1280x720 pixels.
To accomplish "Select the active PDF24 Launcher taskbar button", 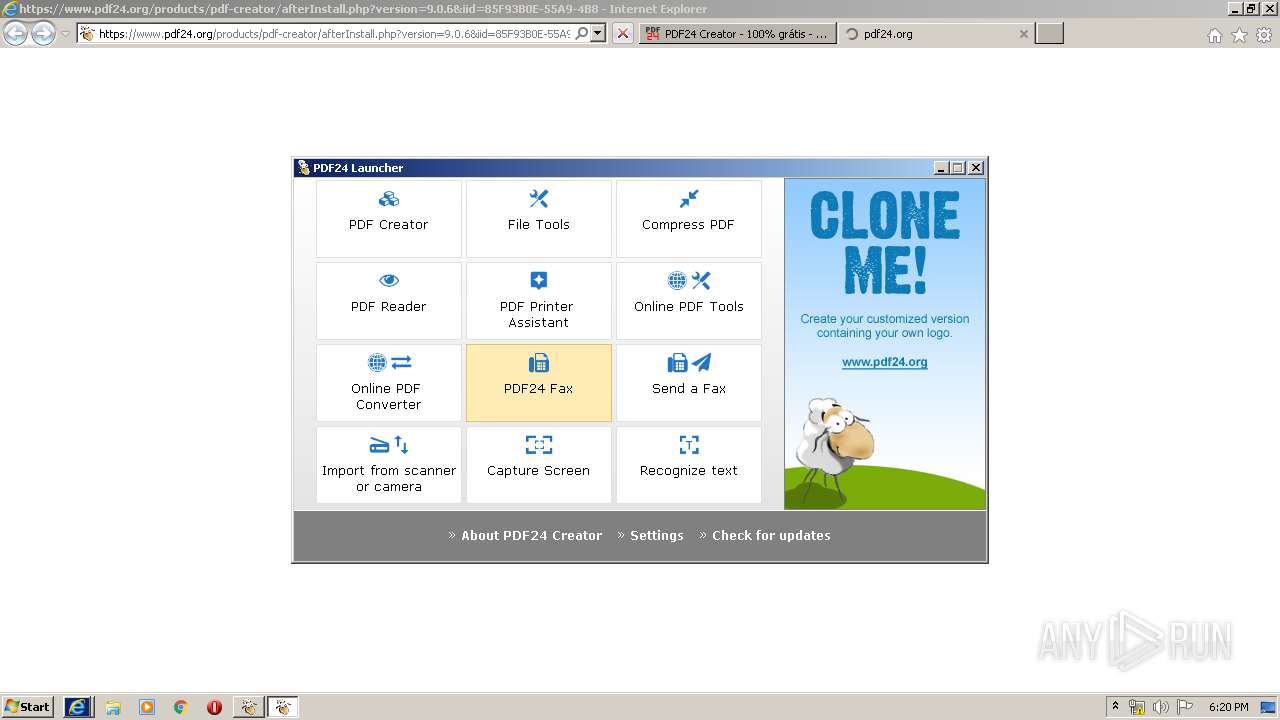I will click(x=282, y=707).
